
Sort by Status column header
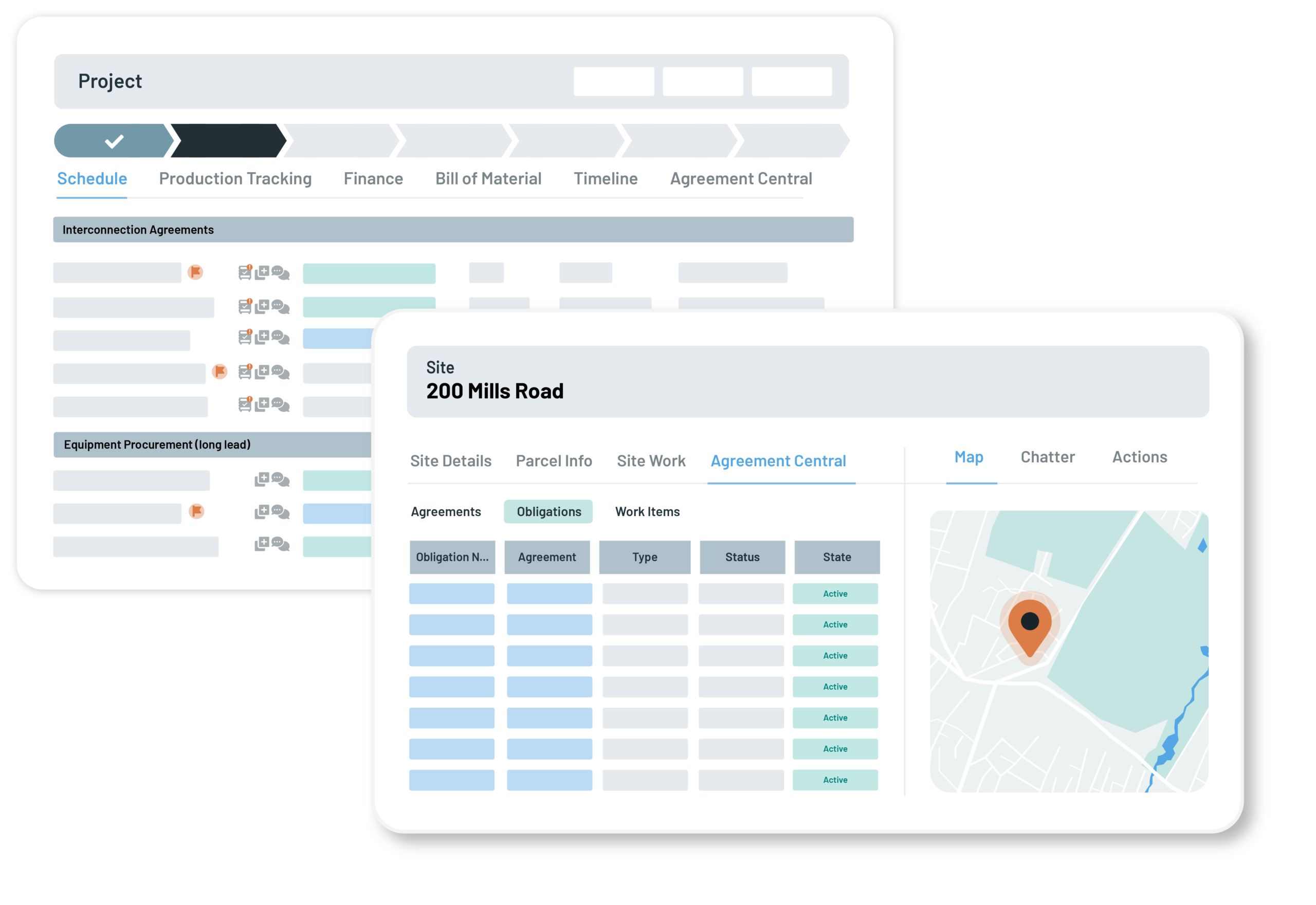(x=743, y=558)
